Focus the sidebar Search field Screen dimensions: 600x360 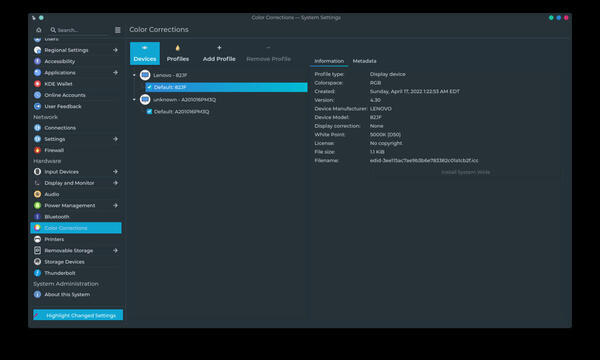(x=79, y=30)
